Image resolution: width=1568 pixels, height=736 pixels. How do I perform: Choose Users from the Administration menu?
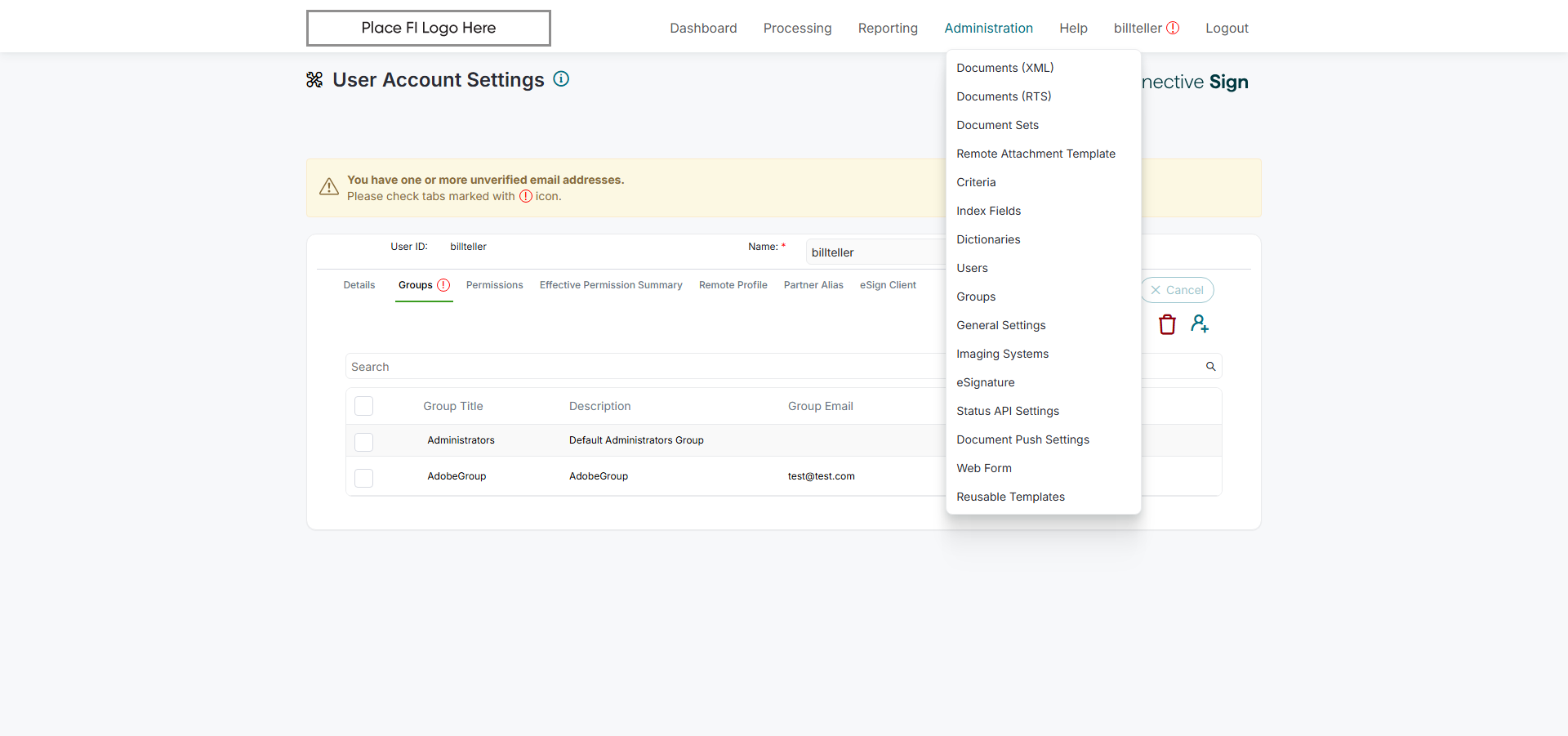coord(972,268)
